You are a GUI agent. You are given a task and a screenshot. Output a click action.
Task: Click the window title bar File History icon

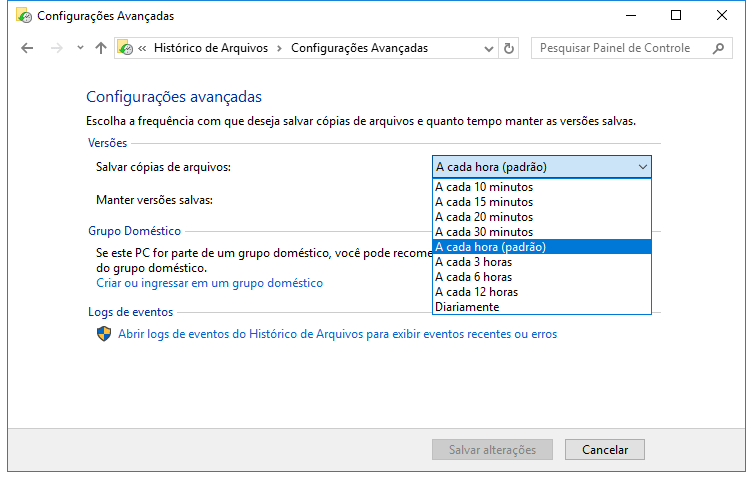(24, 16)
